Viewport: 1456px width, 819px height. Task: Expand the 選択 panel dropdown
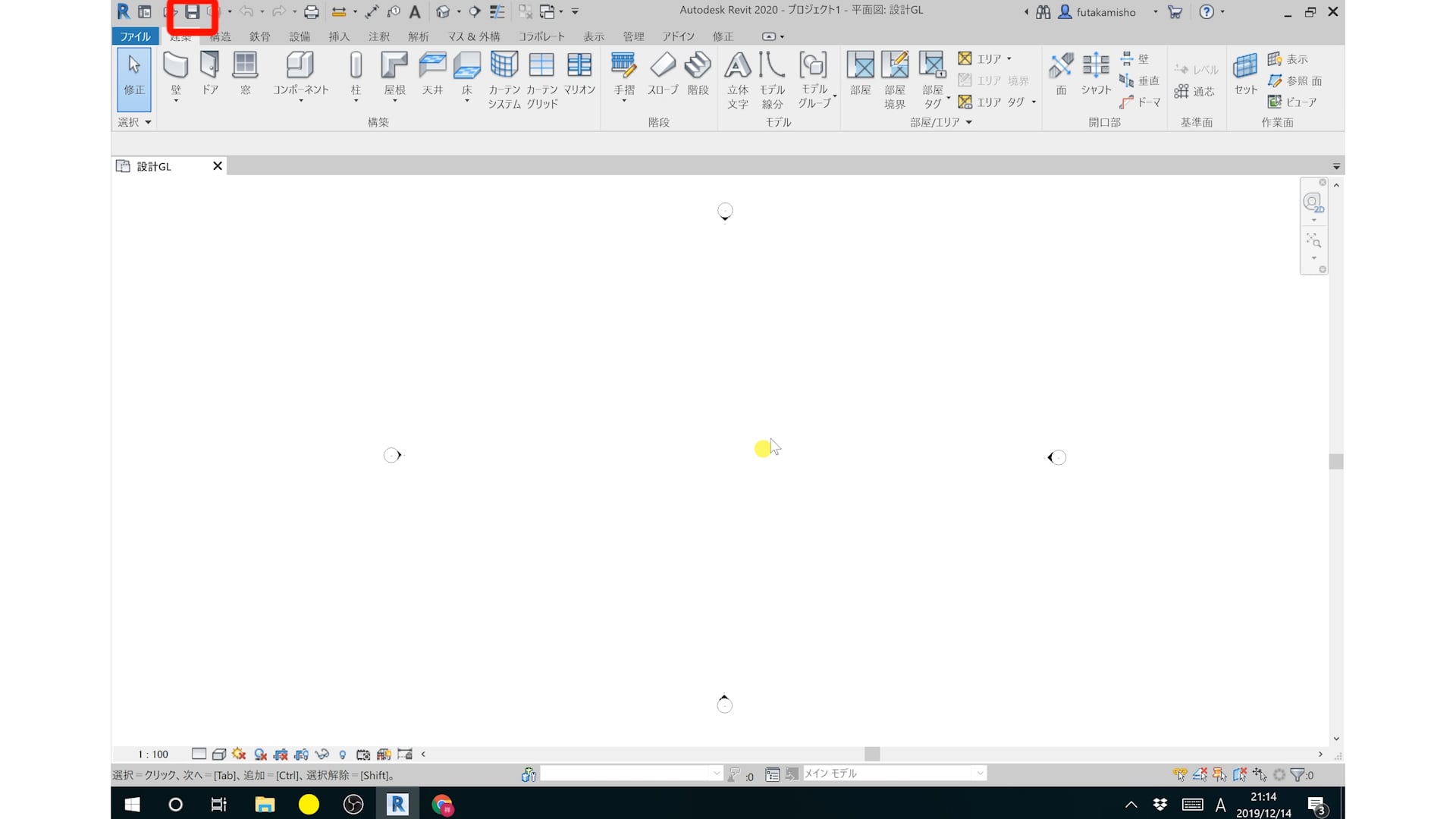click(148, 122)
